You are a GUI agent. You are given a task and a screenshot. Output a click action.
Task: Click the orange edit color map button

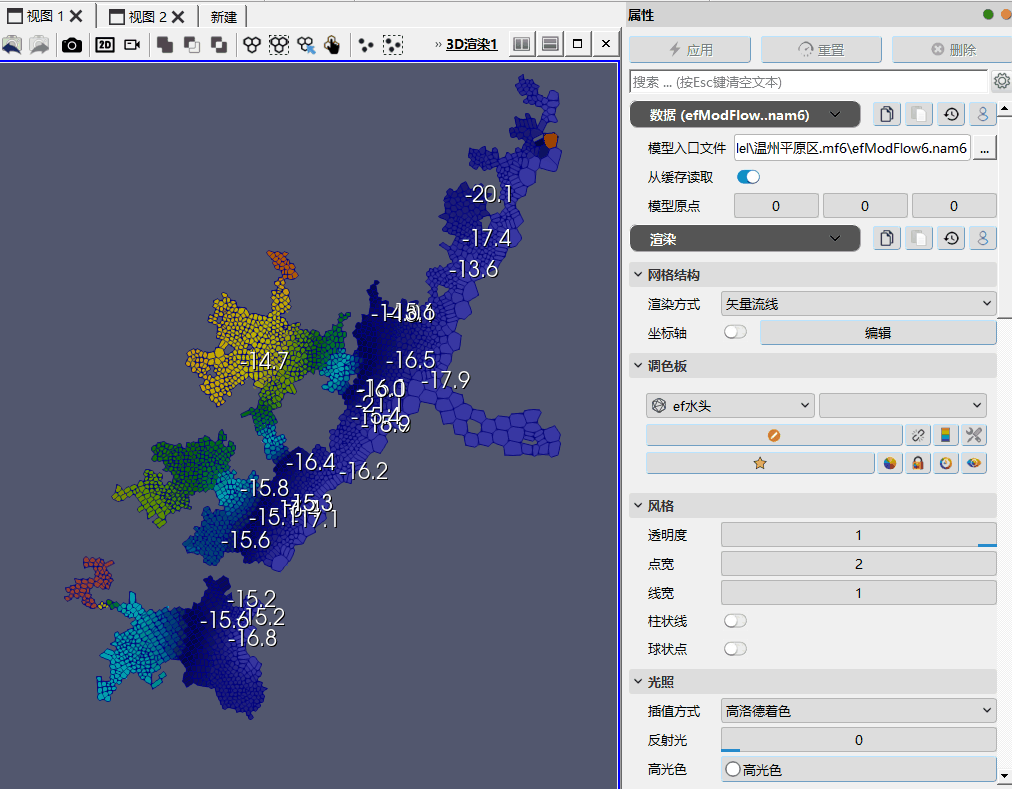[774, 436]
